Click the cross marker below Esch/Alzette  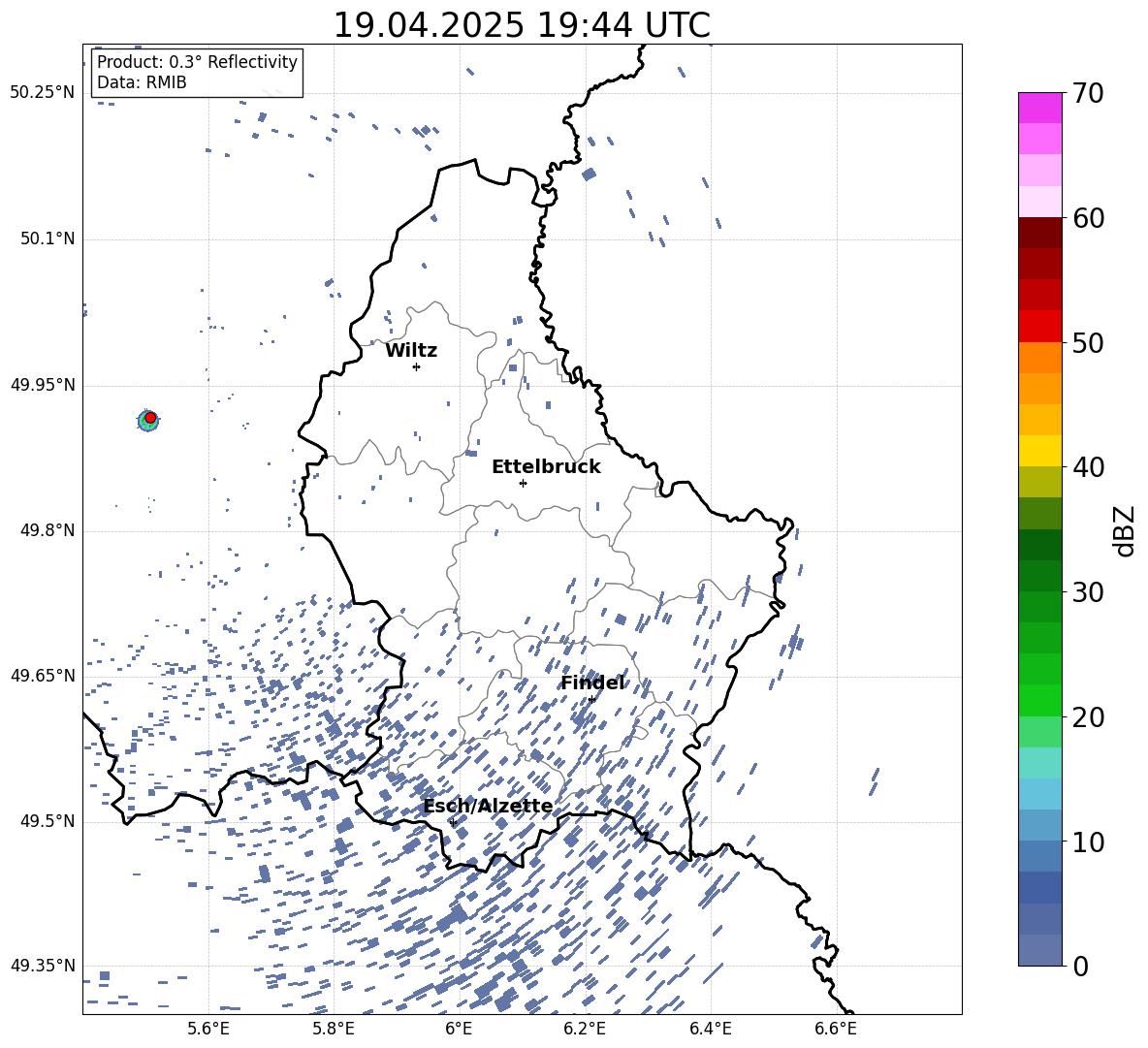point(453,822)
